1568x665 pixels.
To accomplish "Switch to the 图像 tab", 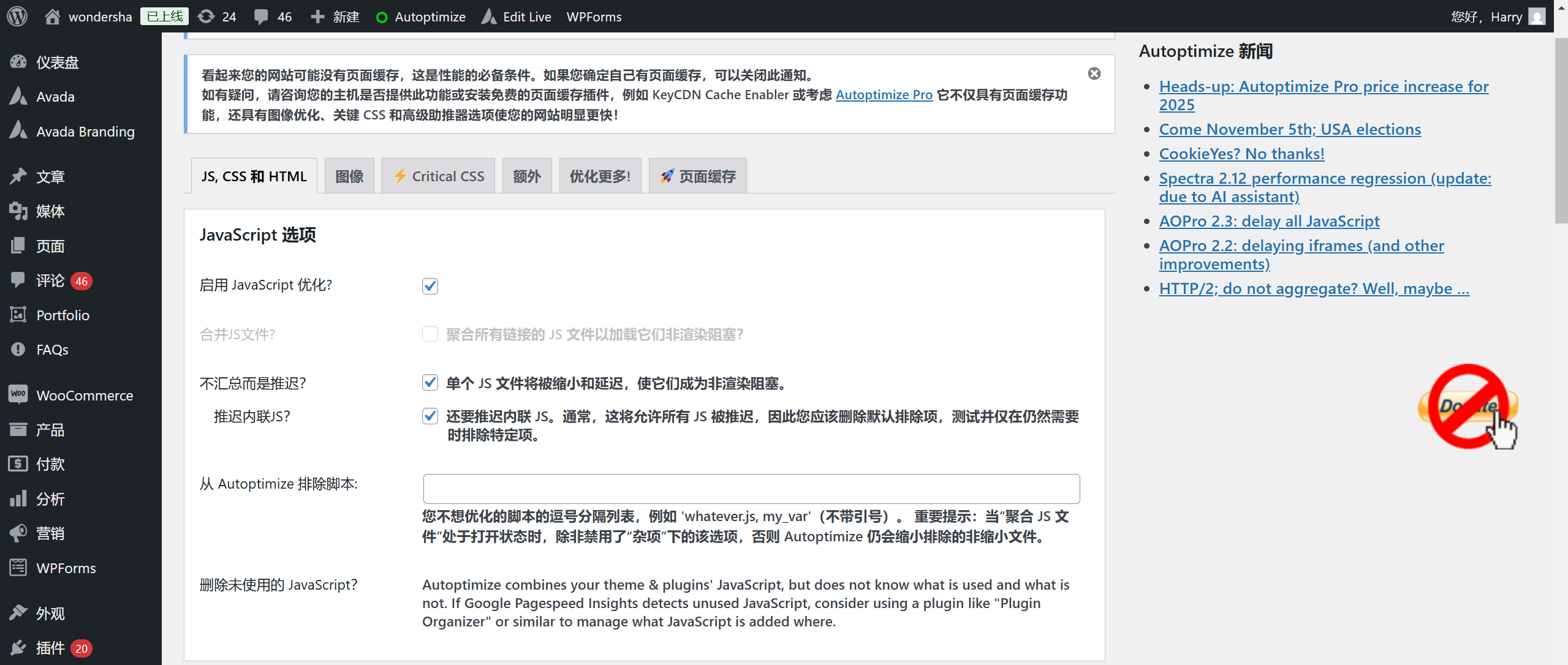I will 348,176.
